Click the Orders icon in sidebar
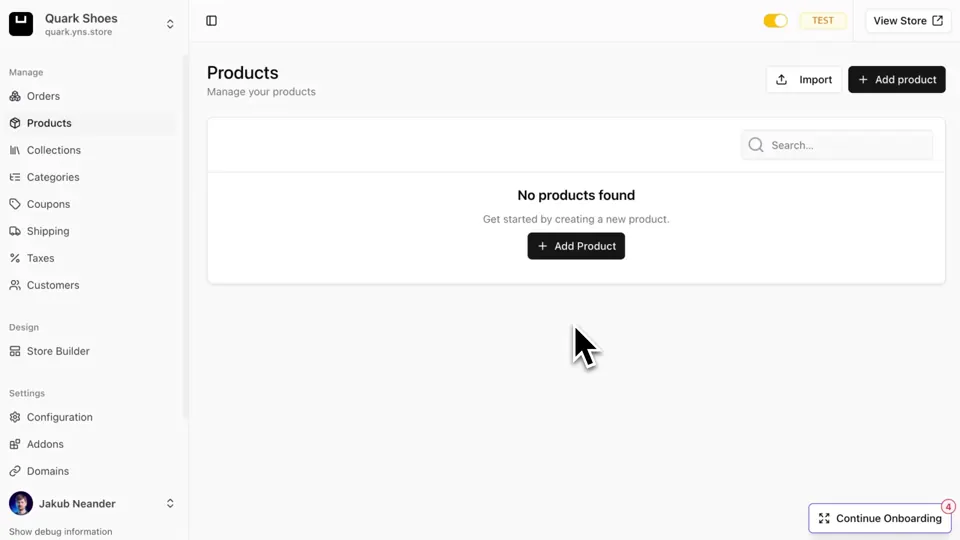960x540 pixels. point(15,96)
